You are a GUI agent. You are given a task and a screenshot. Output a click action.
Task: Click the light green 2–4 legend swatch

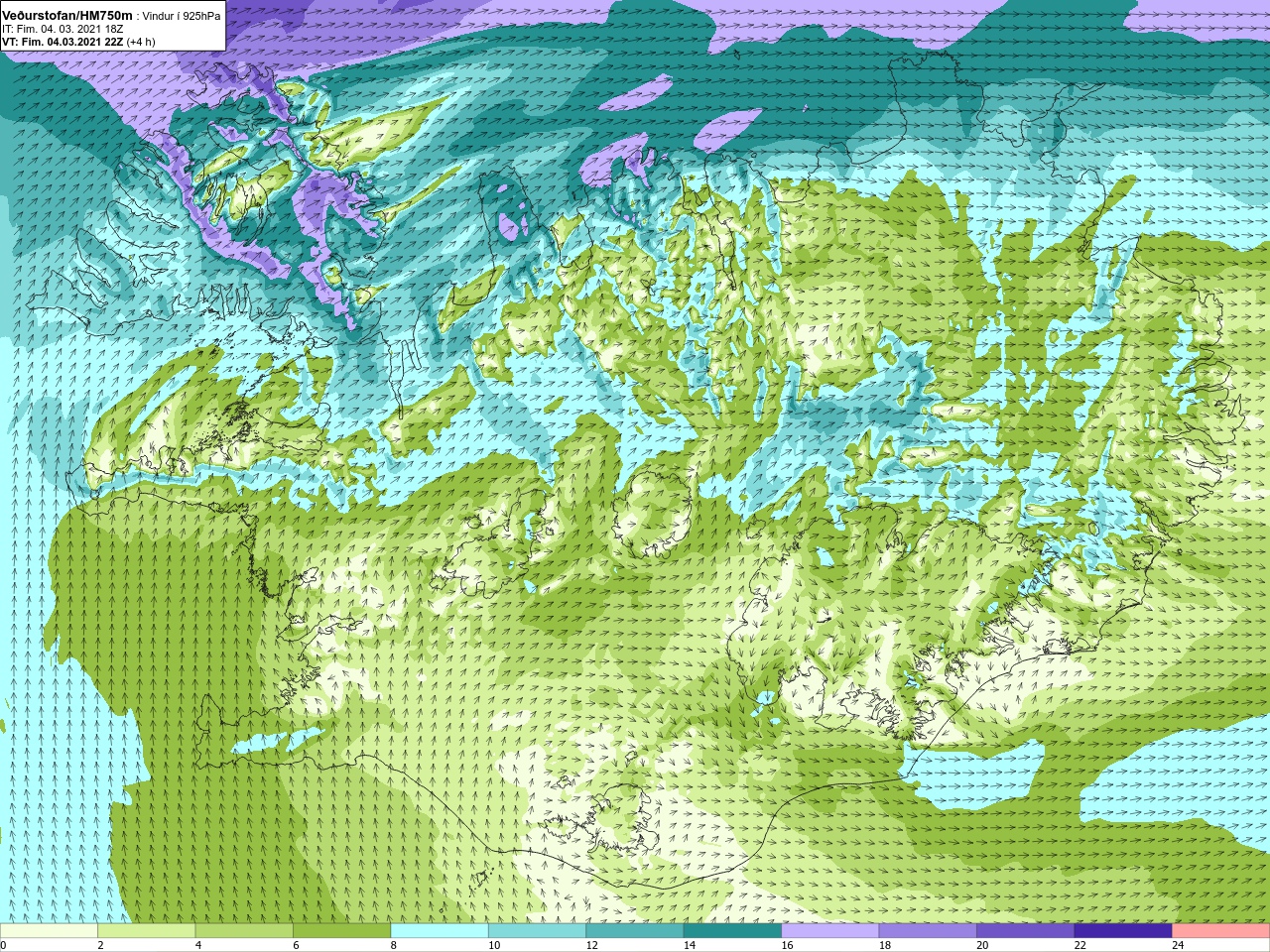pyautogui.click(x=146, y=931)
